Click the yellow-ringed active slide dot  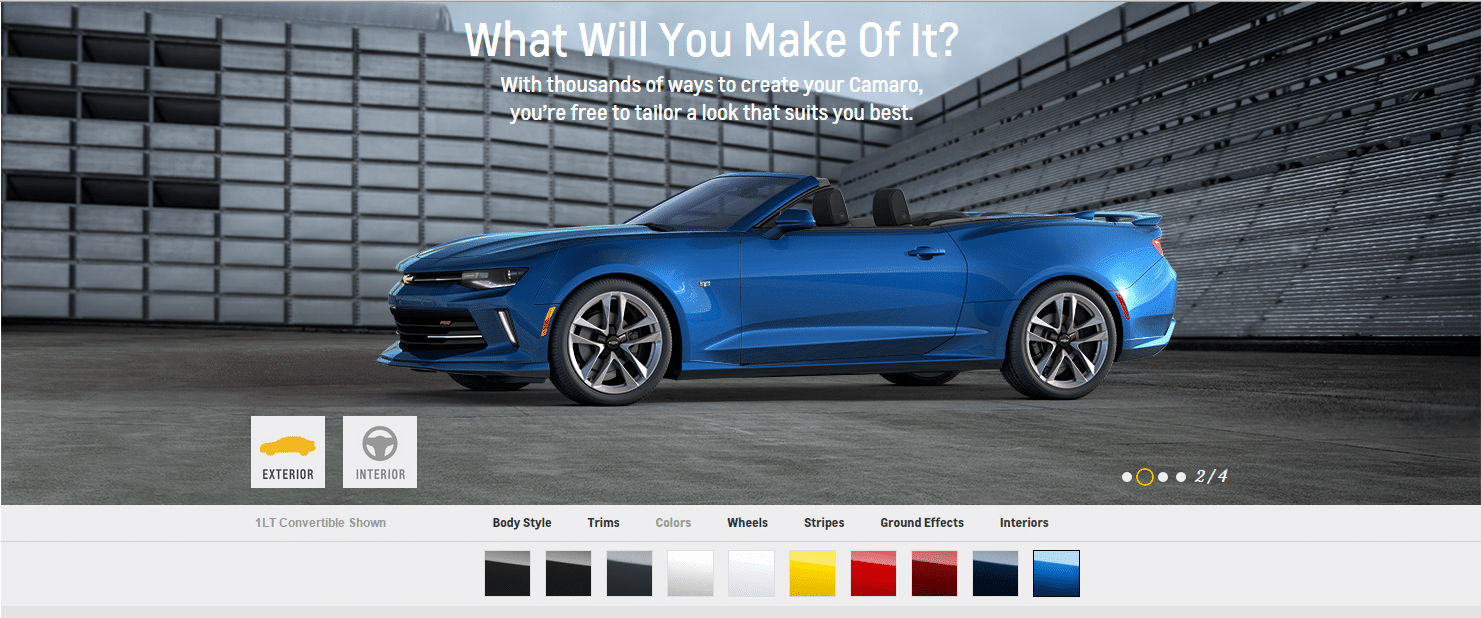[1145, 477]
